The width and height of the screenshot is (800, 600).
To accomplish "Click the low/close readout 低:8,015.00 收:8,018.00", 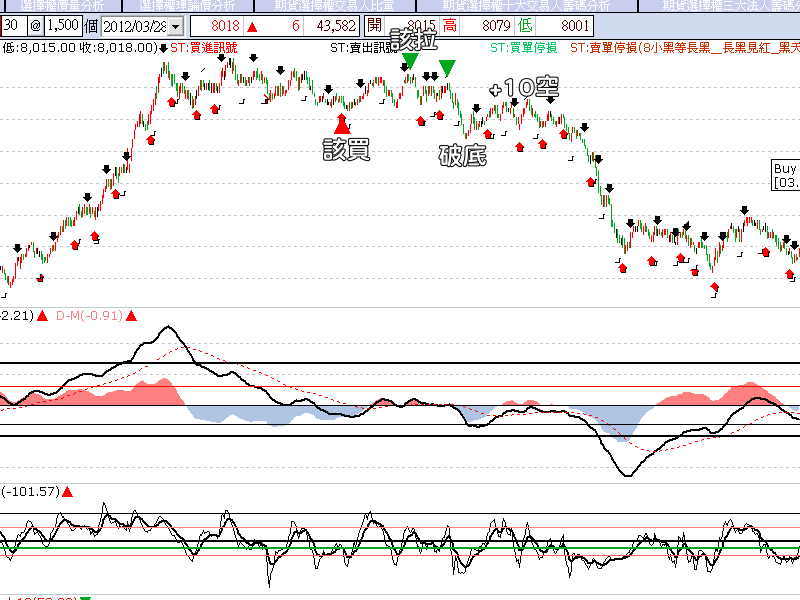I will 80,48.
